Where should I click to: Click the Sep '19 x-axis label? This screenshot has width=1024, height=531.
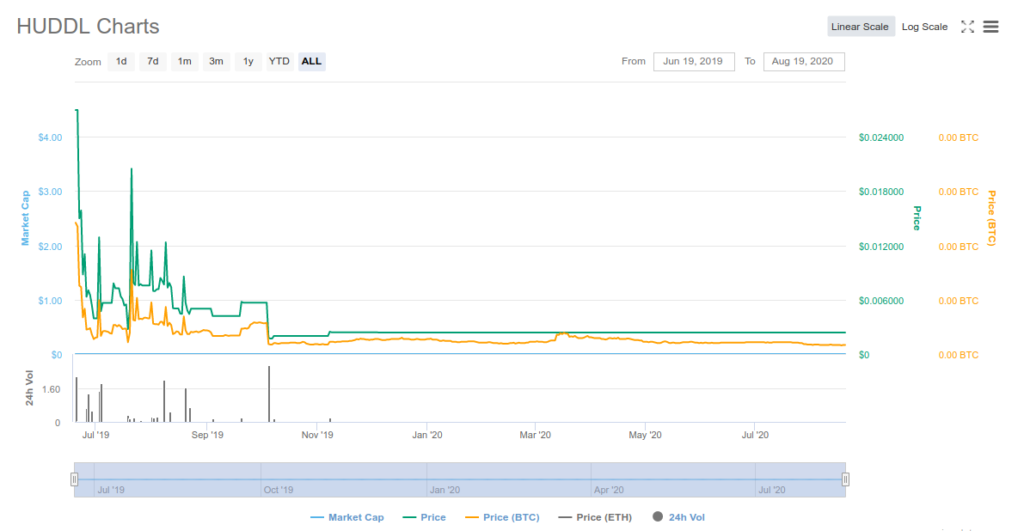(x=207, y=434)
